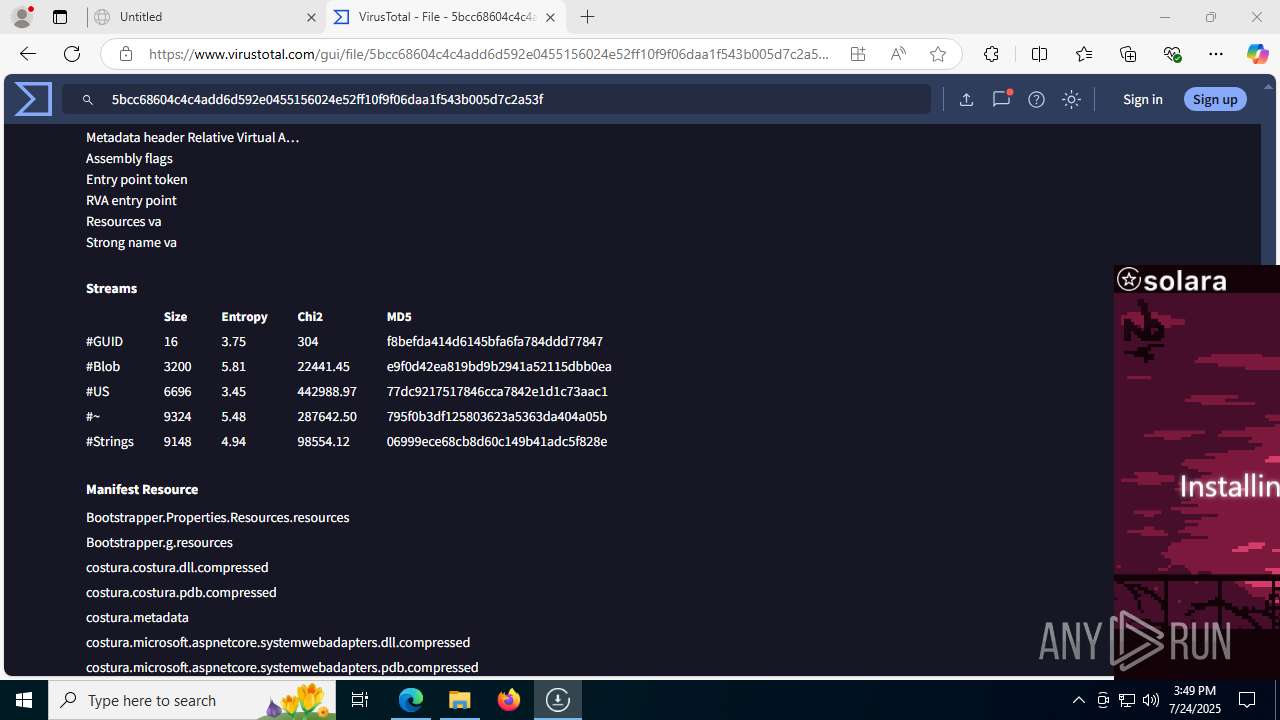Switch to the Untitled tab
1280x720 pixels.
coord(205,17)
